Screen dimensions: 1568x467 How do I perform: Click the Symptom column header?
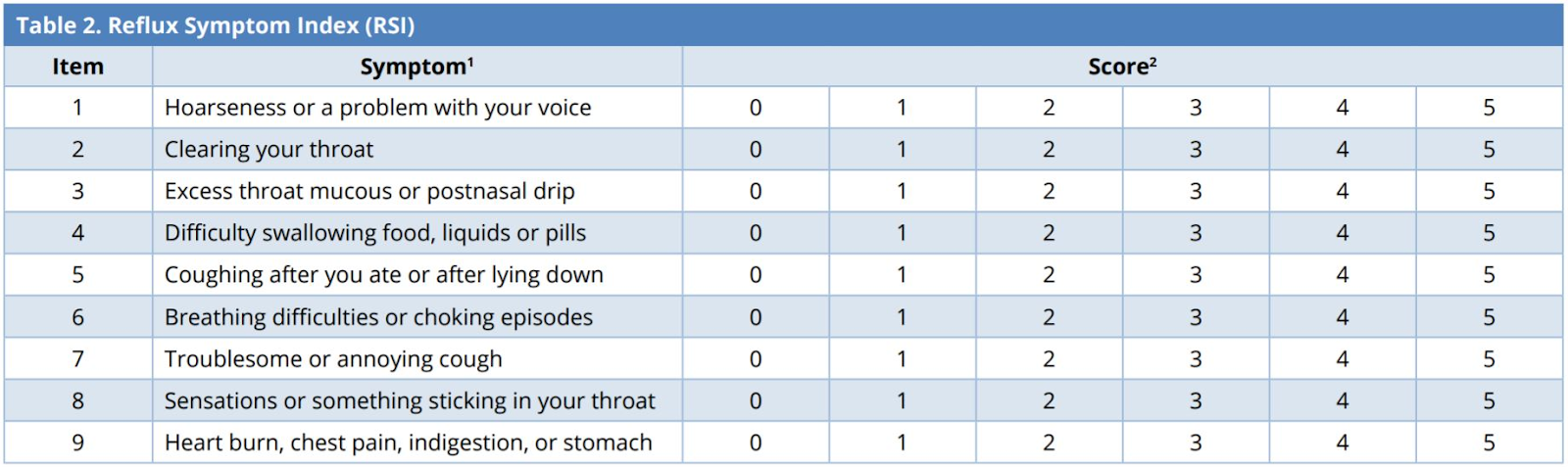click(x=416, y=67)
